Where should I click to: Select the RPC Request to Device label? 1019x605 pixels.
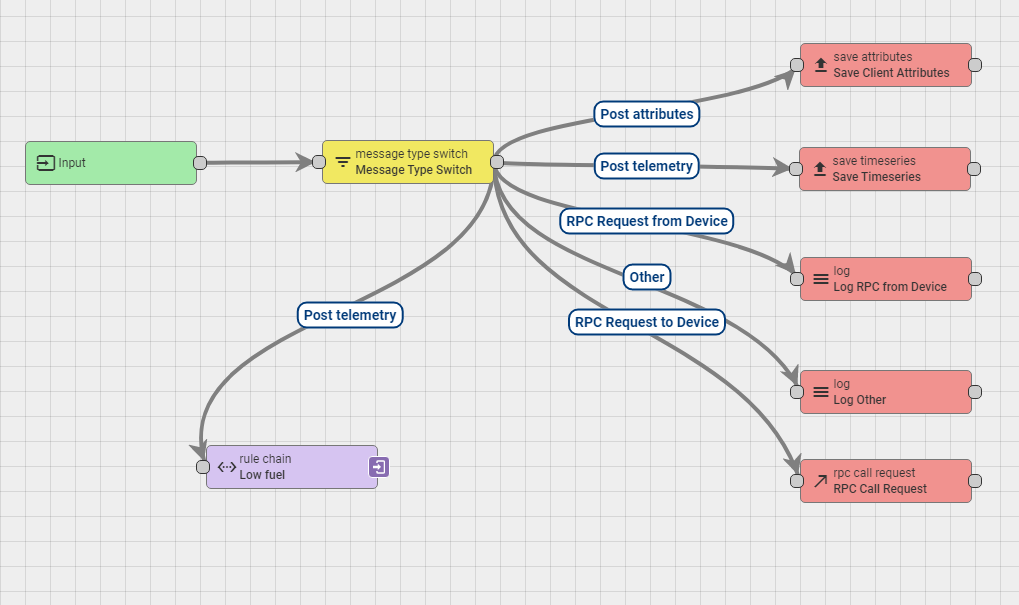pos(646,321)
